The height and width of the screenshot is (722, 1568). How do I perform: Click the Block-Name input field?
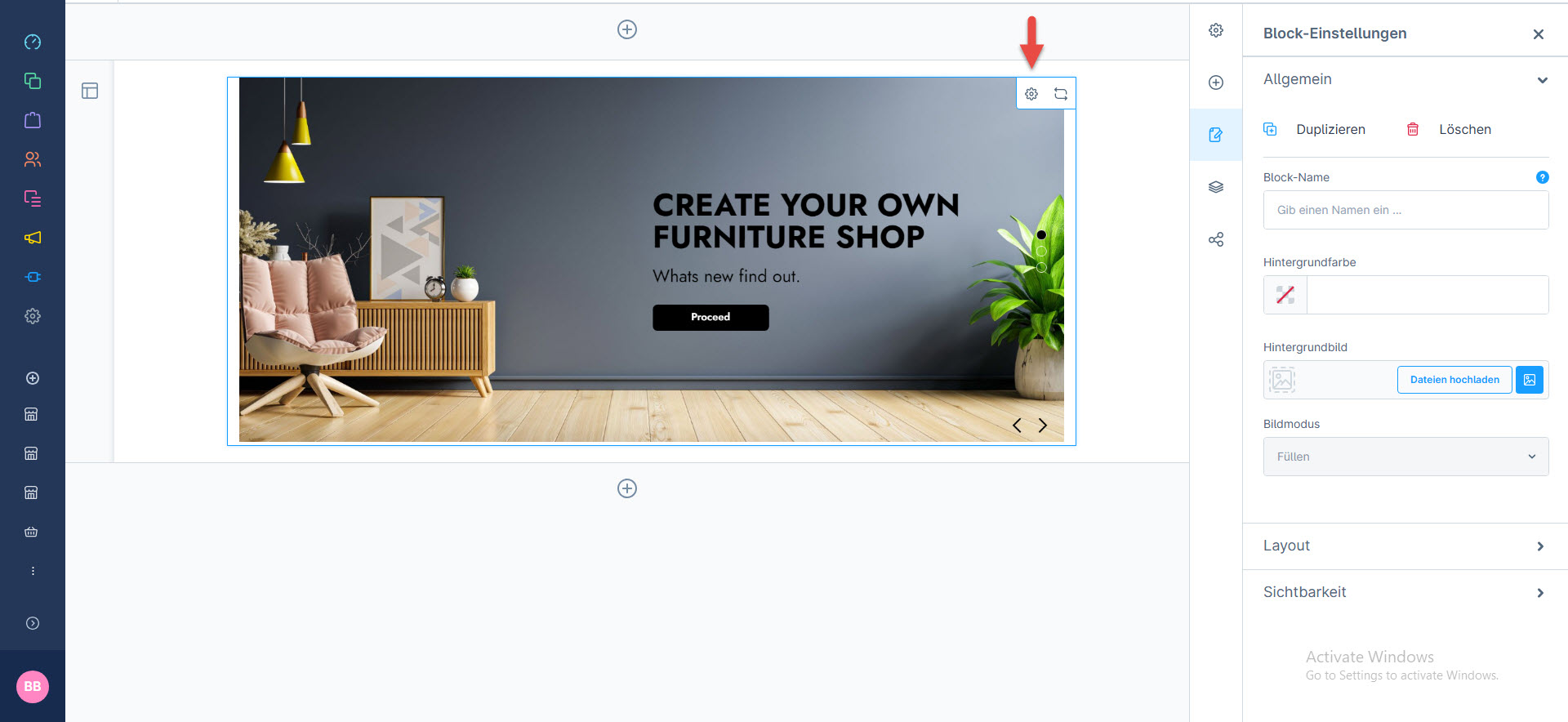coord(1405,210)
